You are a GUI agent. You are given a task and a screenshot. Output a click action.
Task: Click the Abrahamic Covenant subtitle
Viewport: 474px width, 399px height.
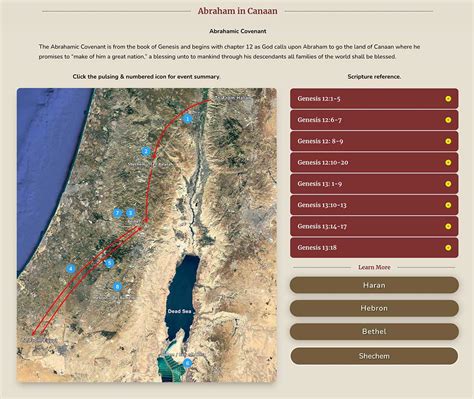238,31
